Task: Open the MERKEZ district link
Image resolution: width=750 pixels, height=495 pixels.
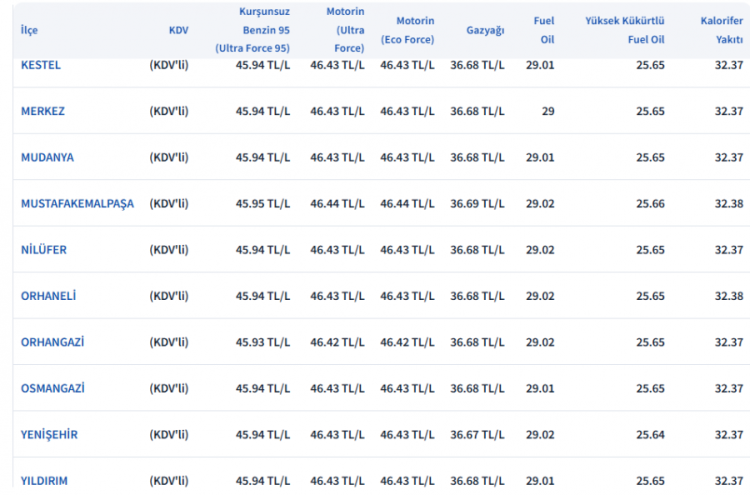Action: (x=43, y=111)
